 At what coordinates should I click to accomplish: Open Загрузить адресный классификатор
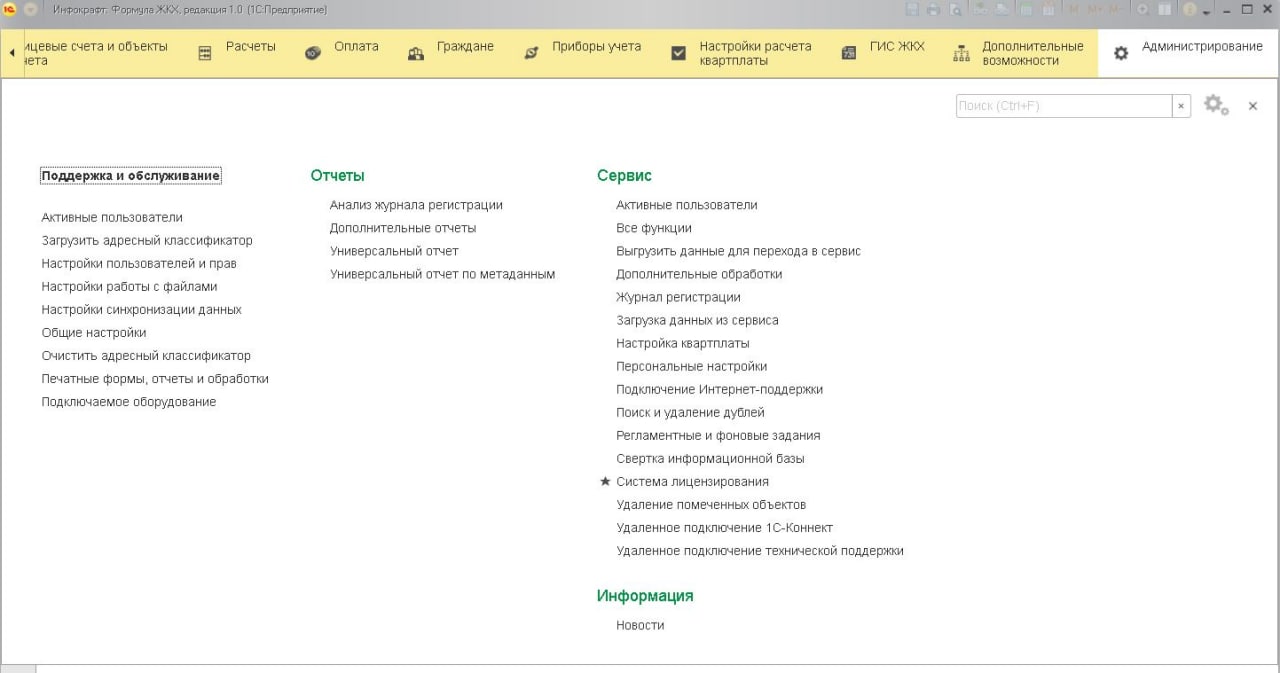147,240
